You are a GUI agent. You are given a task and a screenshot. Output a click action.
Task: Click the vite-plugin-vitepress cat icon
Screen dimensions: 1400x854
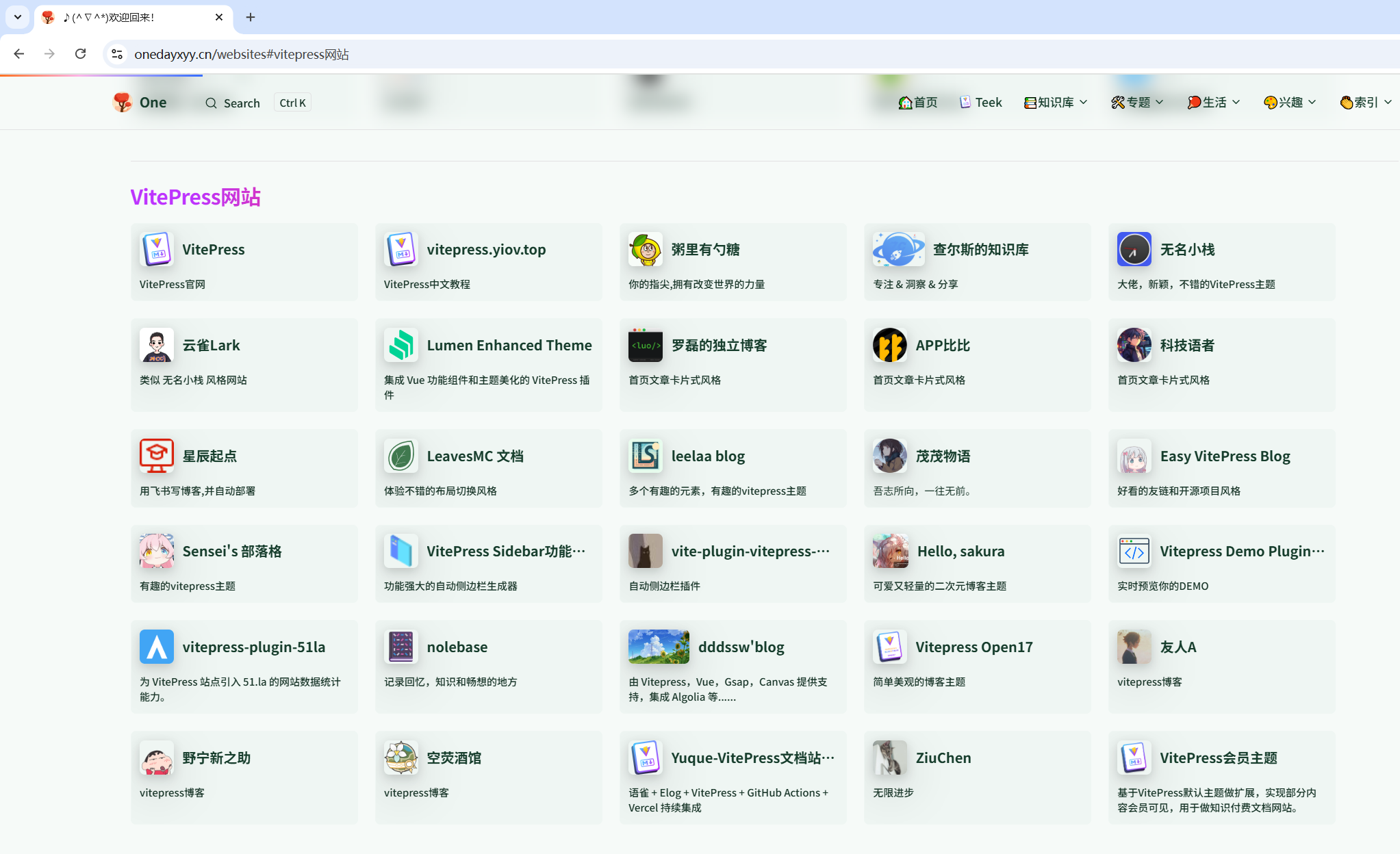pos(646,551)
